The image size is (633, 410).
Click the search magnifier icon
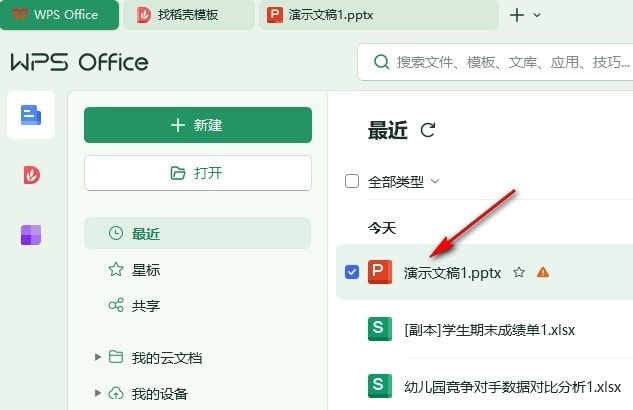[x=381, y=62]
